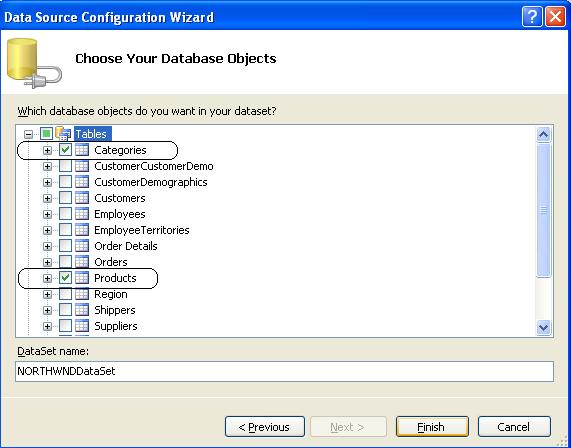Image resolution: width=571 pixels, height=448 pixels.
Task: Go back with the Previous button
Action: pyautogui.click(x=265, y=427)
